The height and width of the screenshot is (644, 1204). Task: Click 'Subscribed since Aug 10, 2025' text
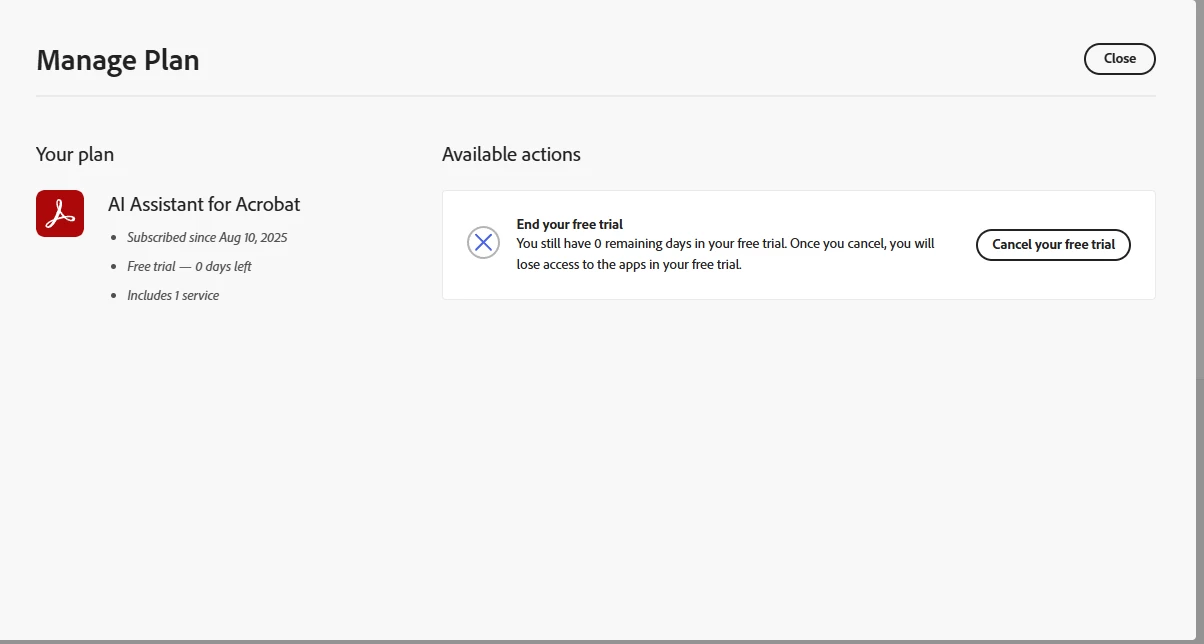click(x=207, y=238)
